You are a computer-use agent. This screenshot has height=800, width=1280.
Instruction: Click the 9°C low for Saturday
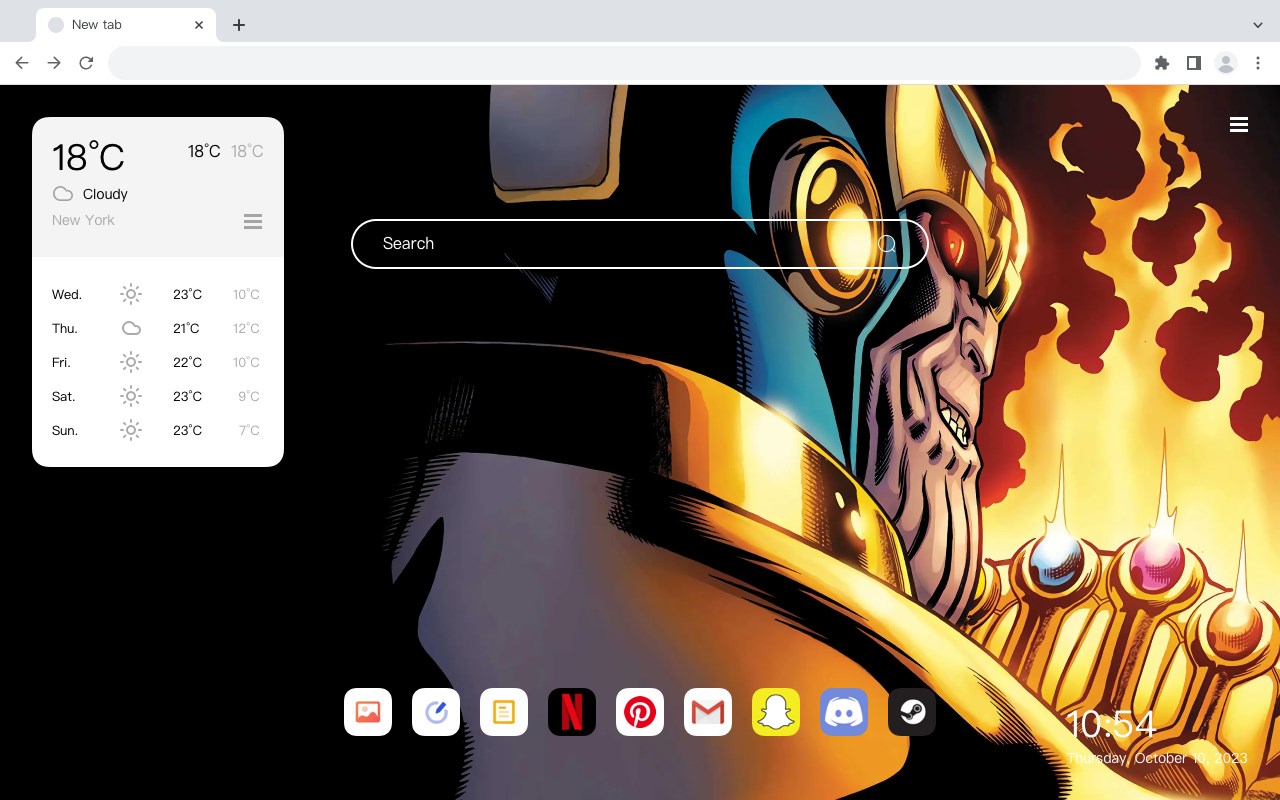(249, 396)
